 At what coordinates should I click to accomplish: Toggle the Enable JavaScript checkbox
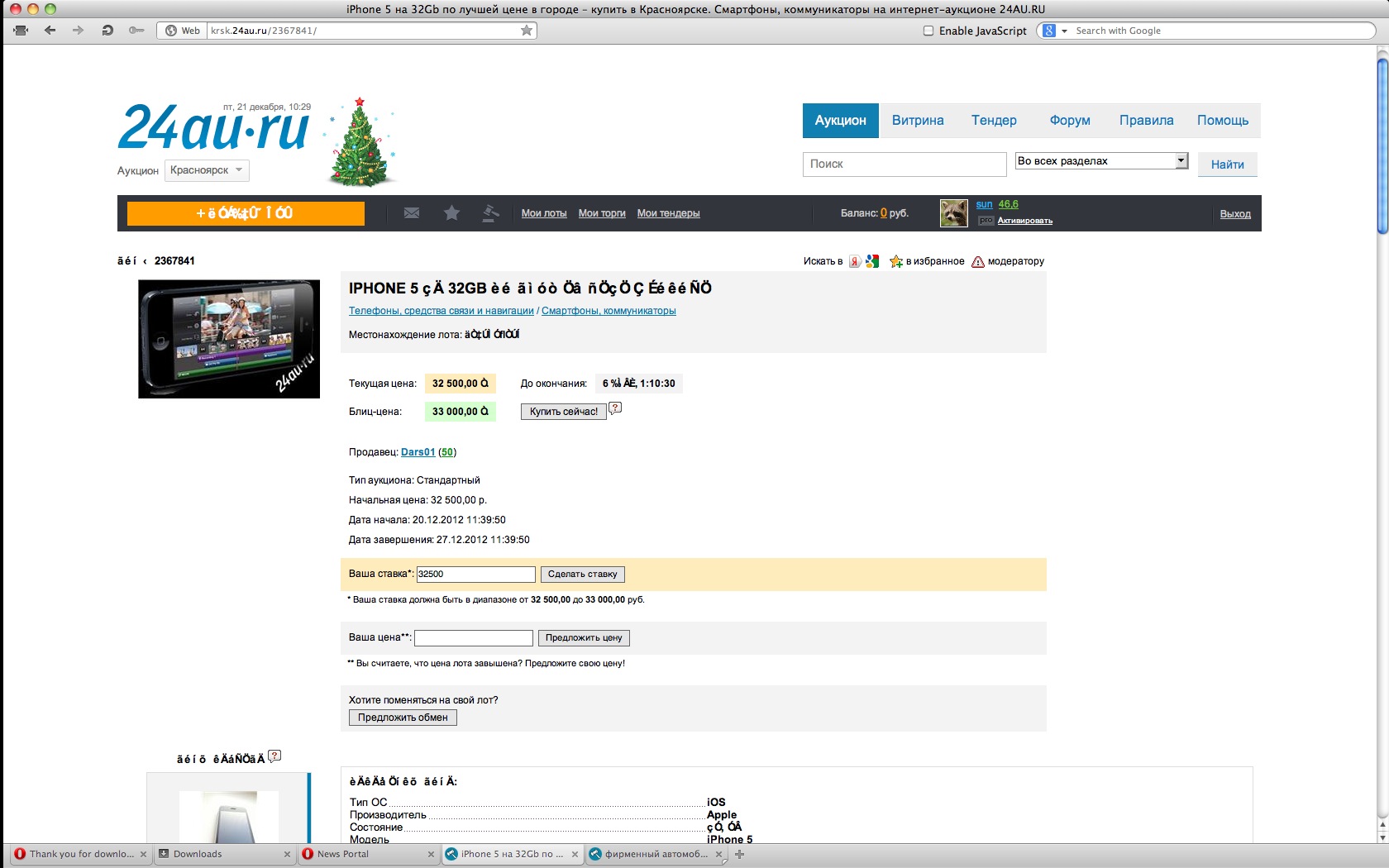[928, 31]
